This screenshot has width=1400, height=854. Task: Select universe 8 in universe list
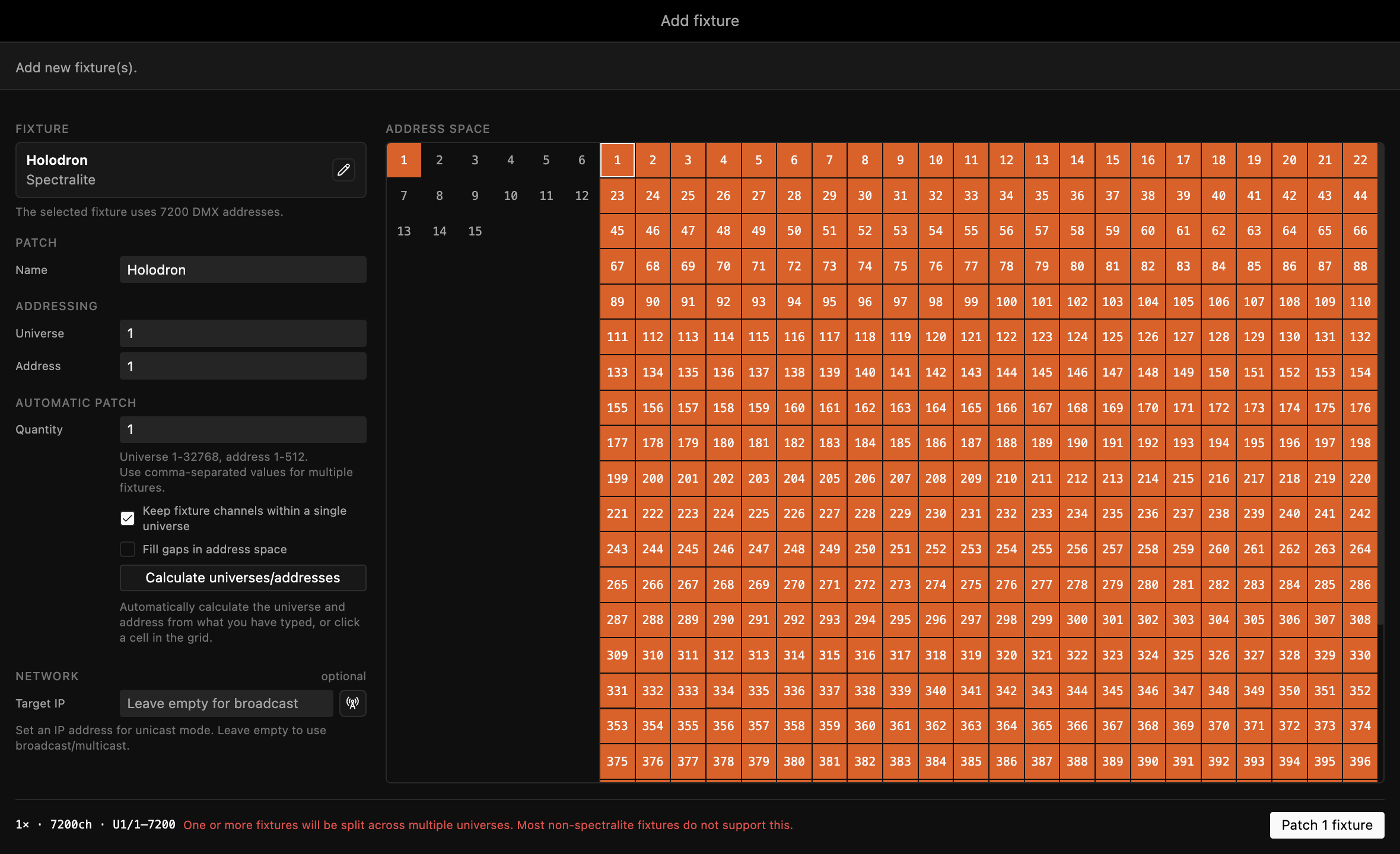click(x=440, y=196)
